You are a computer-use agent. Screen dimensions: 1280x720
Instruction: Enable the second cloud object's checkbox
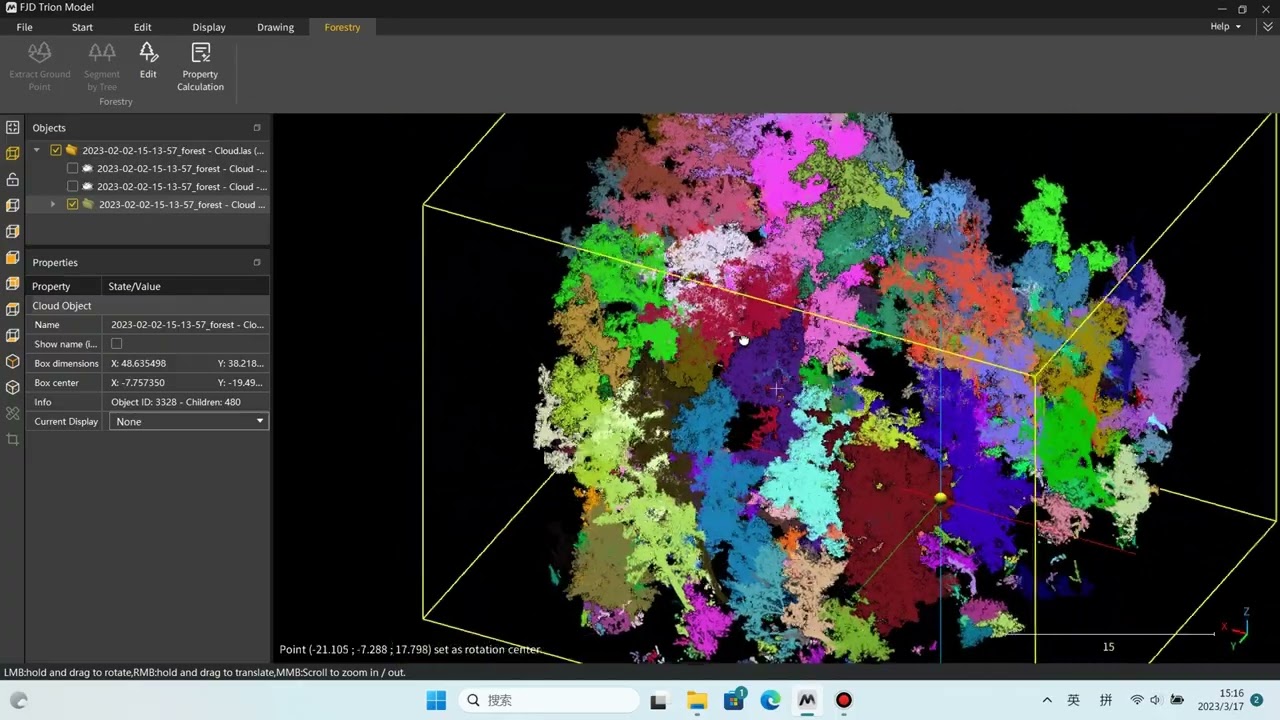(x=72, y=187)
